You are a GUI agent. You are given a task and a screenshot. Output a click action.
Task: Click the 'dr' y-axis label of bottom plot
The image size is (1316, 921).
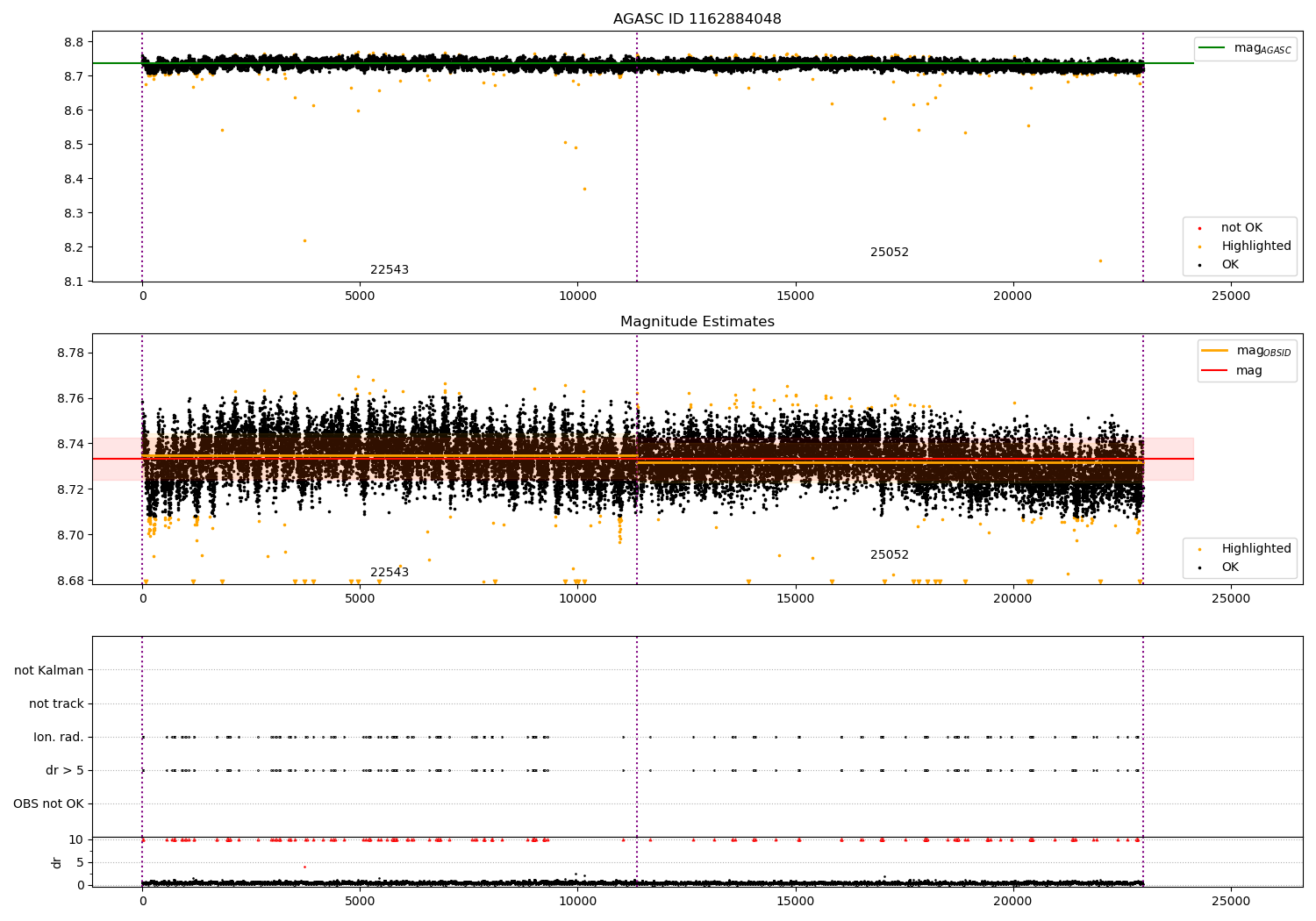click(x=57, y=863)
